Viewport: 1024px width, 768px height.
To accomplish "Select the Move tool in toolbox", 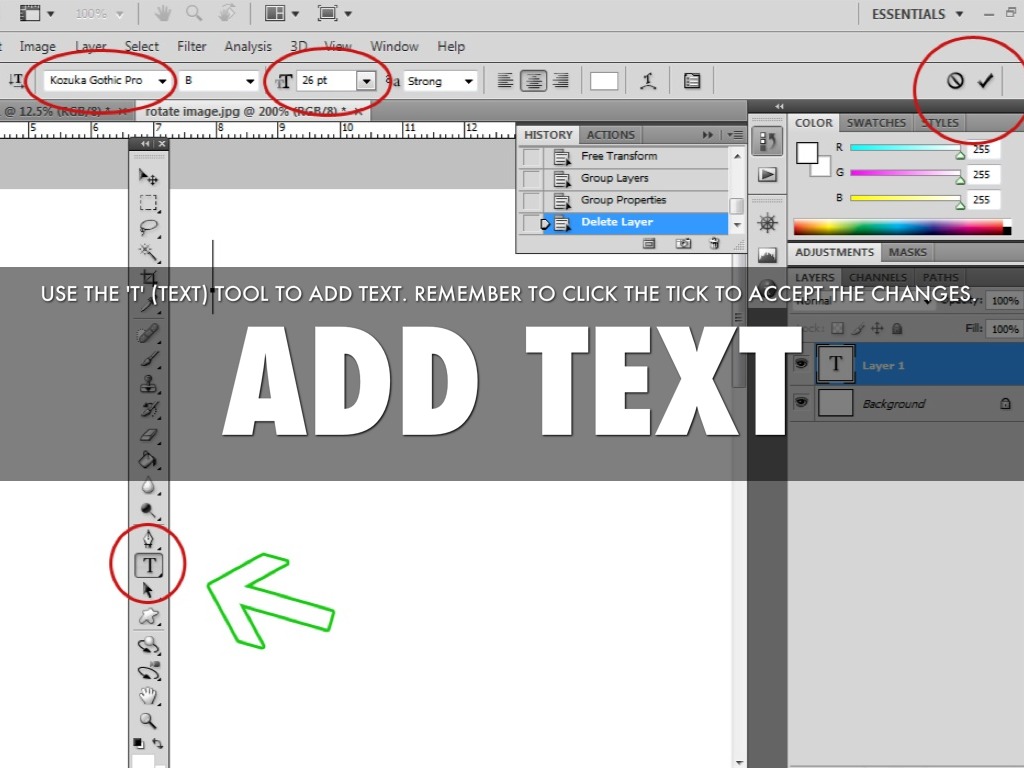I will (148, 177).
